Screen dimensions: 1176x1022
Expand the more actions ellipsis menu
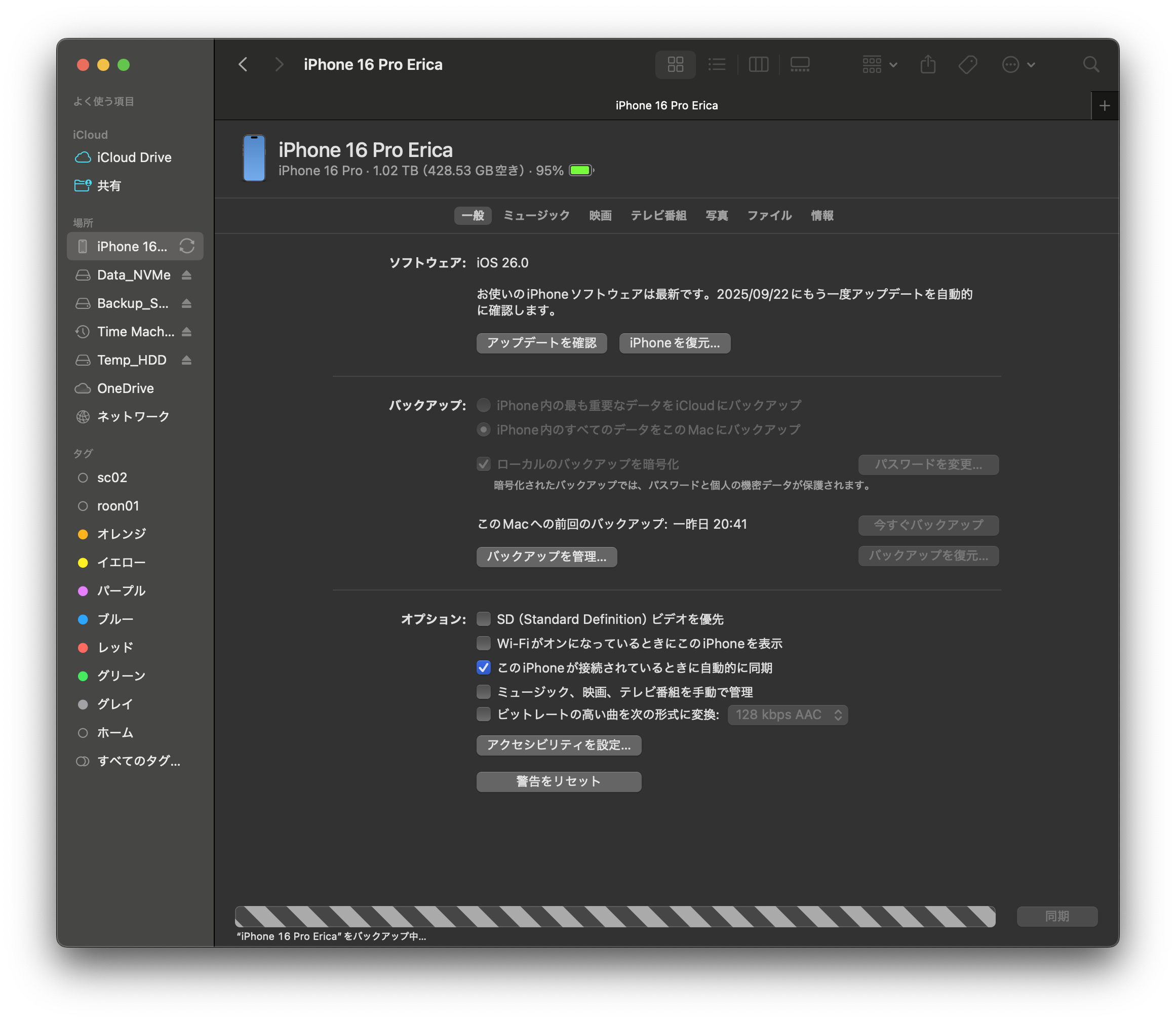click(1018, 64)
